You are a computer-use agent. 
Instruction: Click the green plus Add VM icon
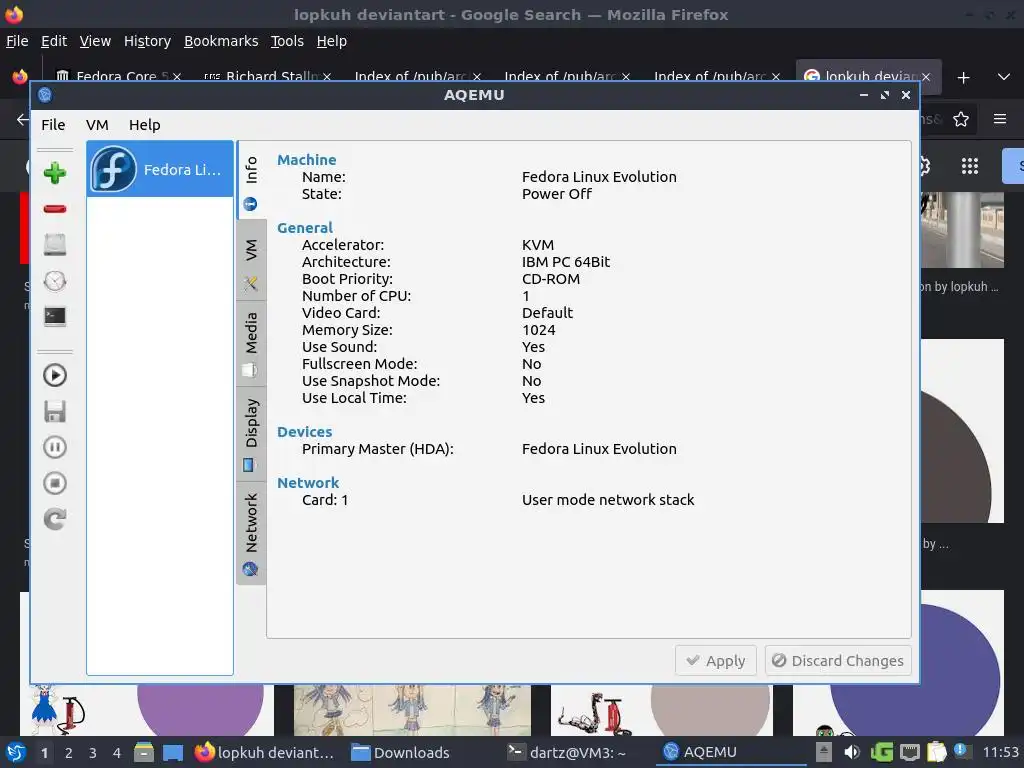click(x=55, y=173)
